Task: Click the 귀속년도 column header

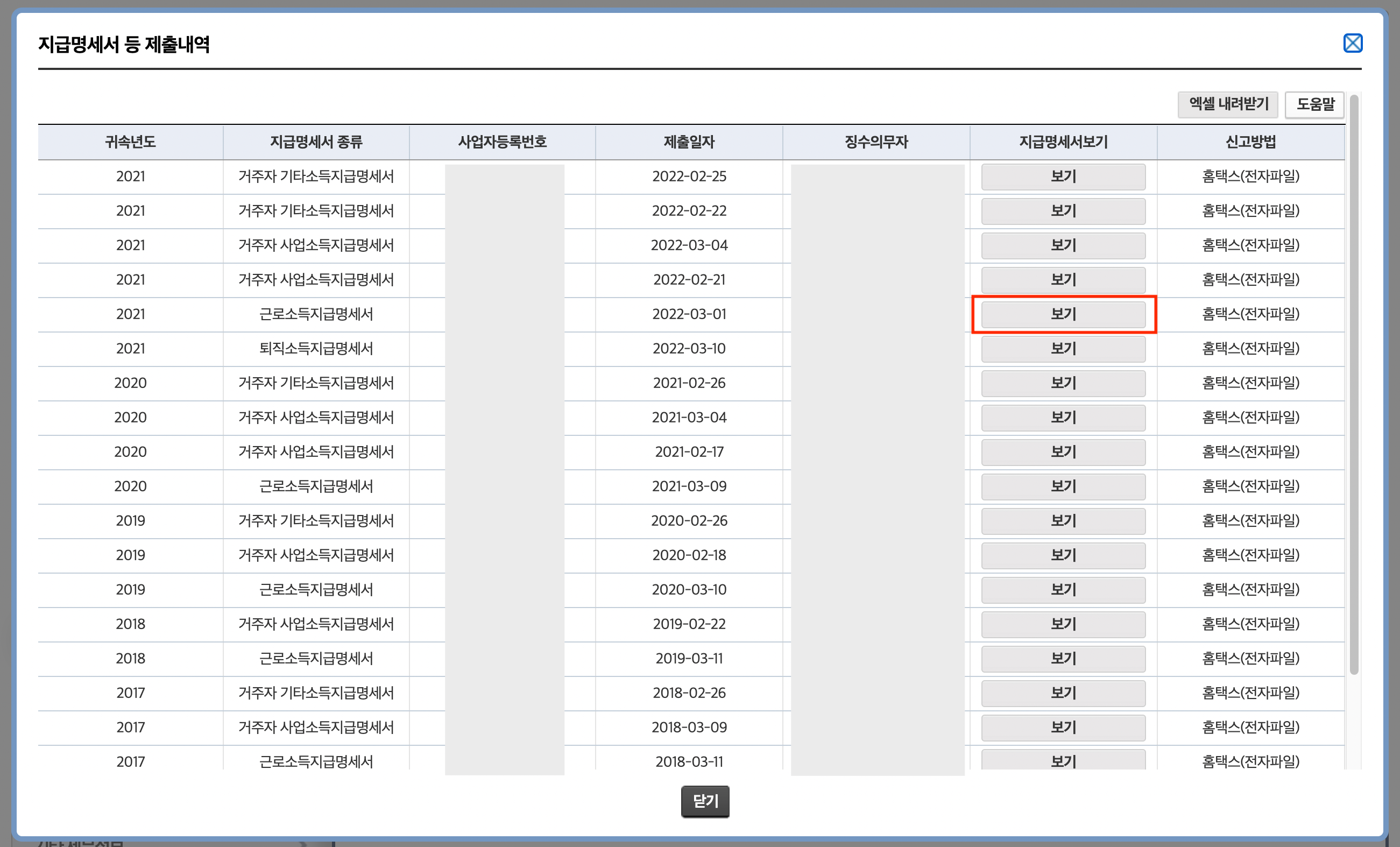Action: pyautogui.click(x=130, y=142)
